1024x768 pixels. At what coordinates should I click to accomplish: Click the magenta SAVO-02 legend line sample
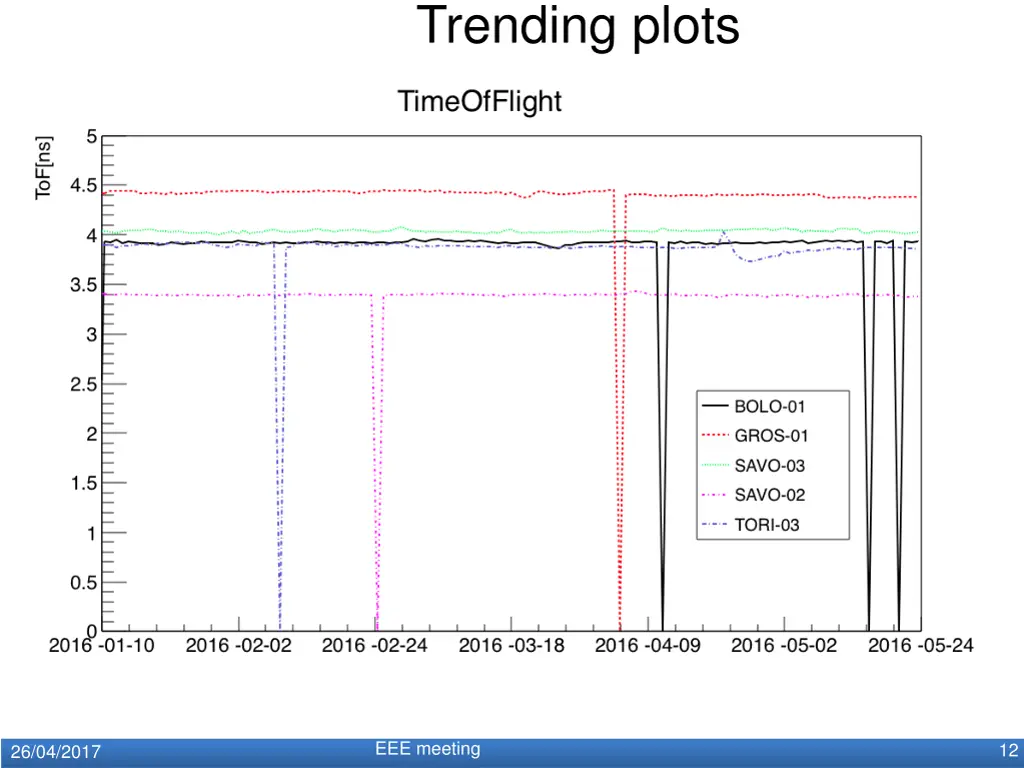click(714, 495)
